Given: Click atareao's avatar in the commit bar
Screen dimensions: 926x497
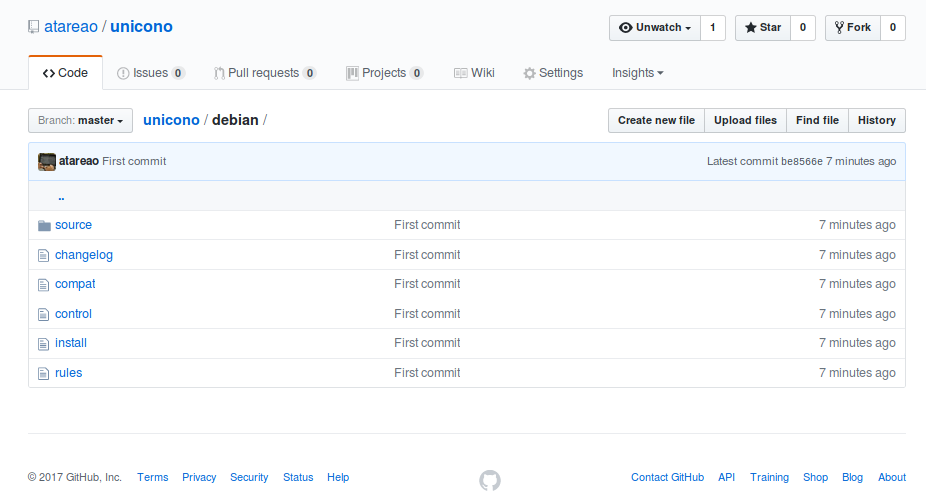Looking at the screenshot, I should pyautogui.click(x=47, y=161).
